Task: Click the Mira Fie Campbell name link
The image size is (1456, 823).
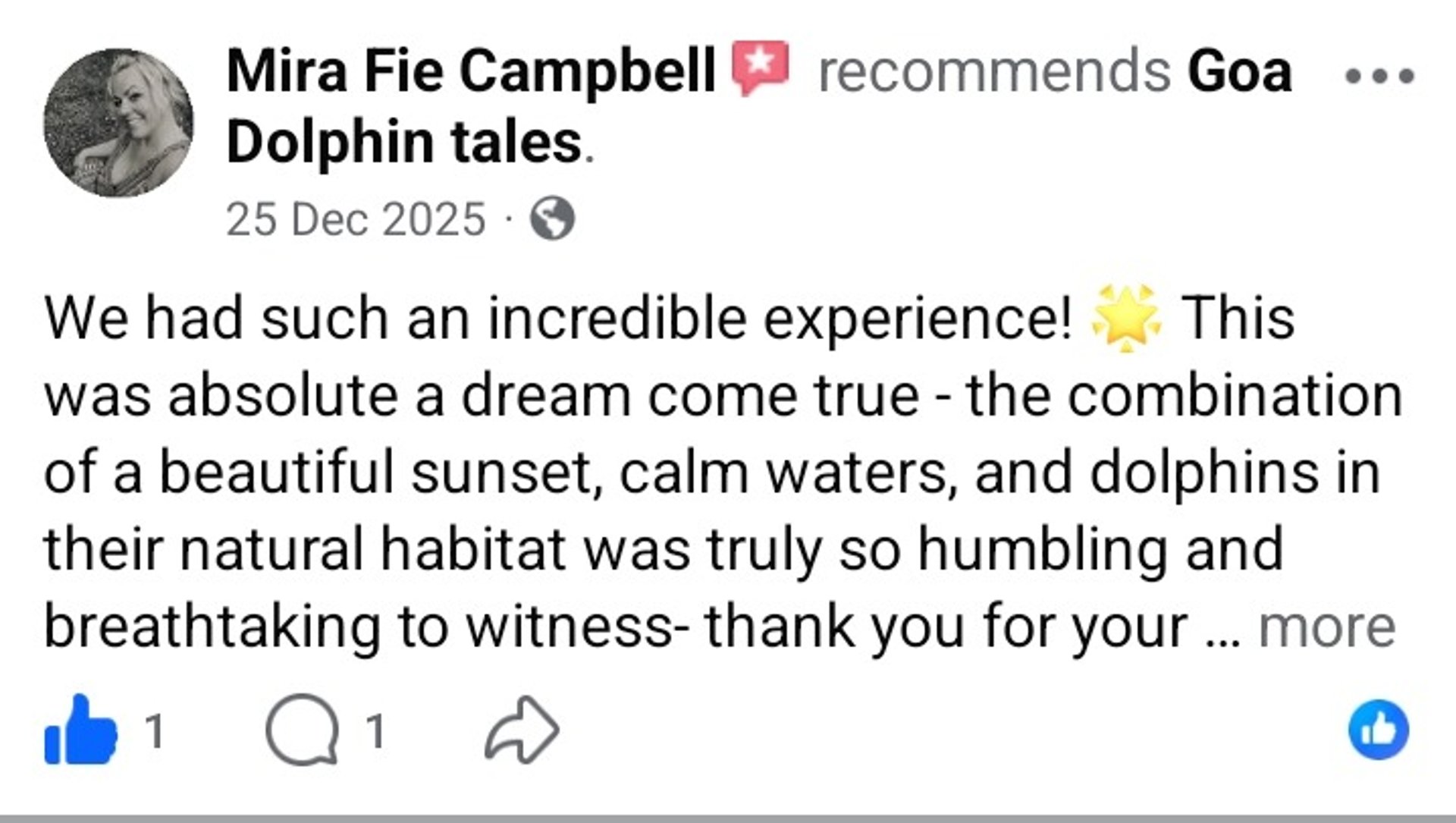Action: coord(470,71)
